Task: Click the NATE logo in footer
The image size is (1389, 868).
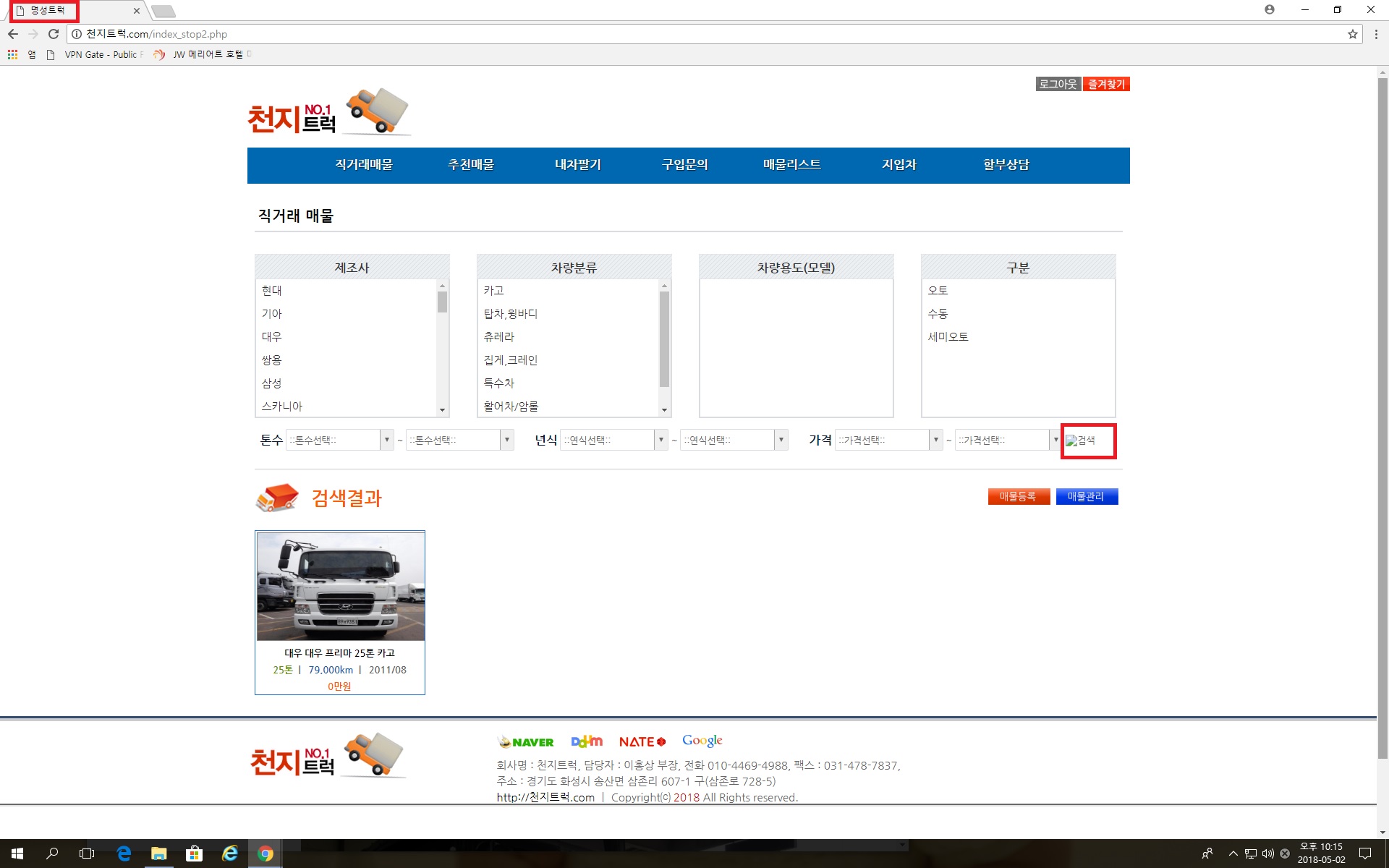Action: 642,742
